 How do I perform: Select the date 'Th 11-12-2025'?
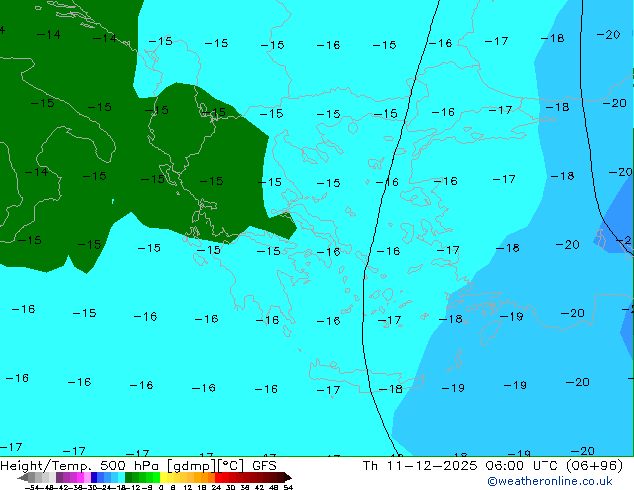tap(420, 466)
